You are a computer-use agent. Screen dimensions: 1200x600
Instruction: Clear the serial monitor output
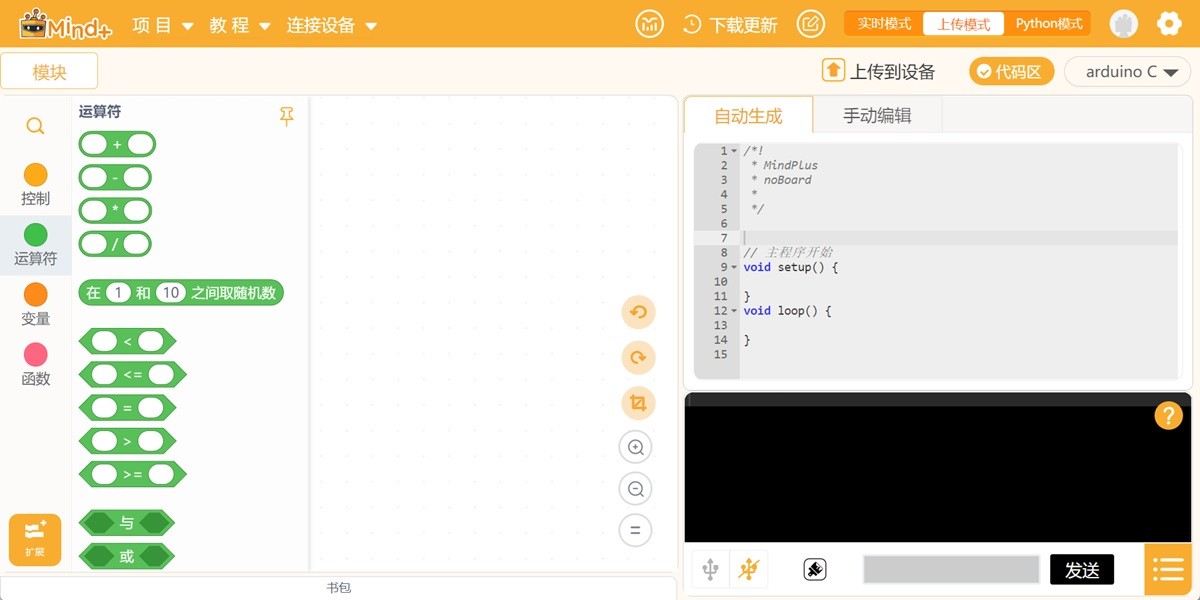815,569
